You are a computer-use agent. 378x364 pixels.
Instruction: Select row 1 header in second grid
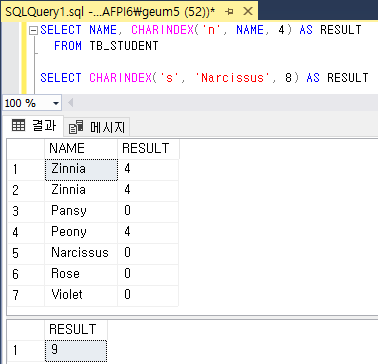coord(26,350)
